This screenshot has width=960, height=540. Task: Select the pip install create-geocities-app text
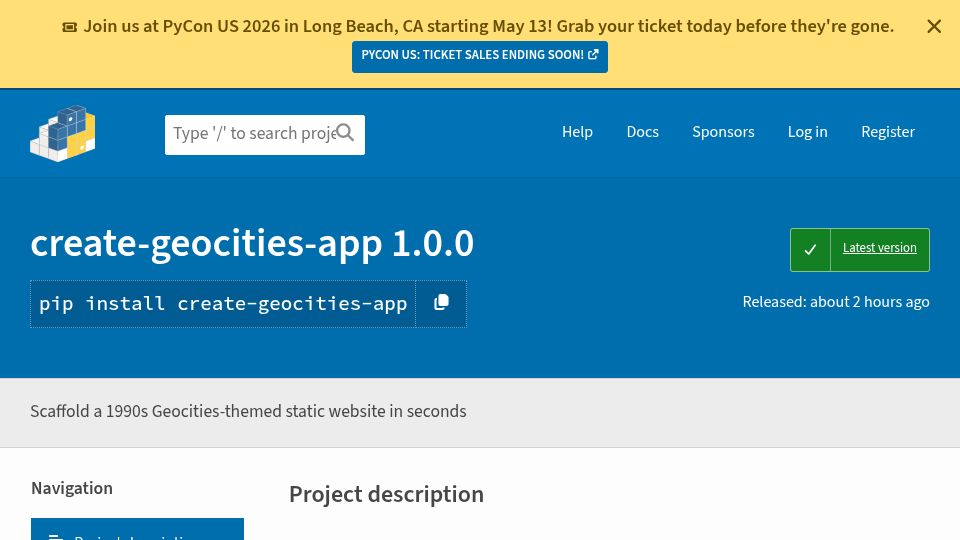pyautogui.click(x=223, y=304)
